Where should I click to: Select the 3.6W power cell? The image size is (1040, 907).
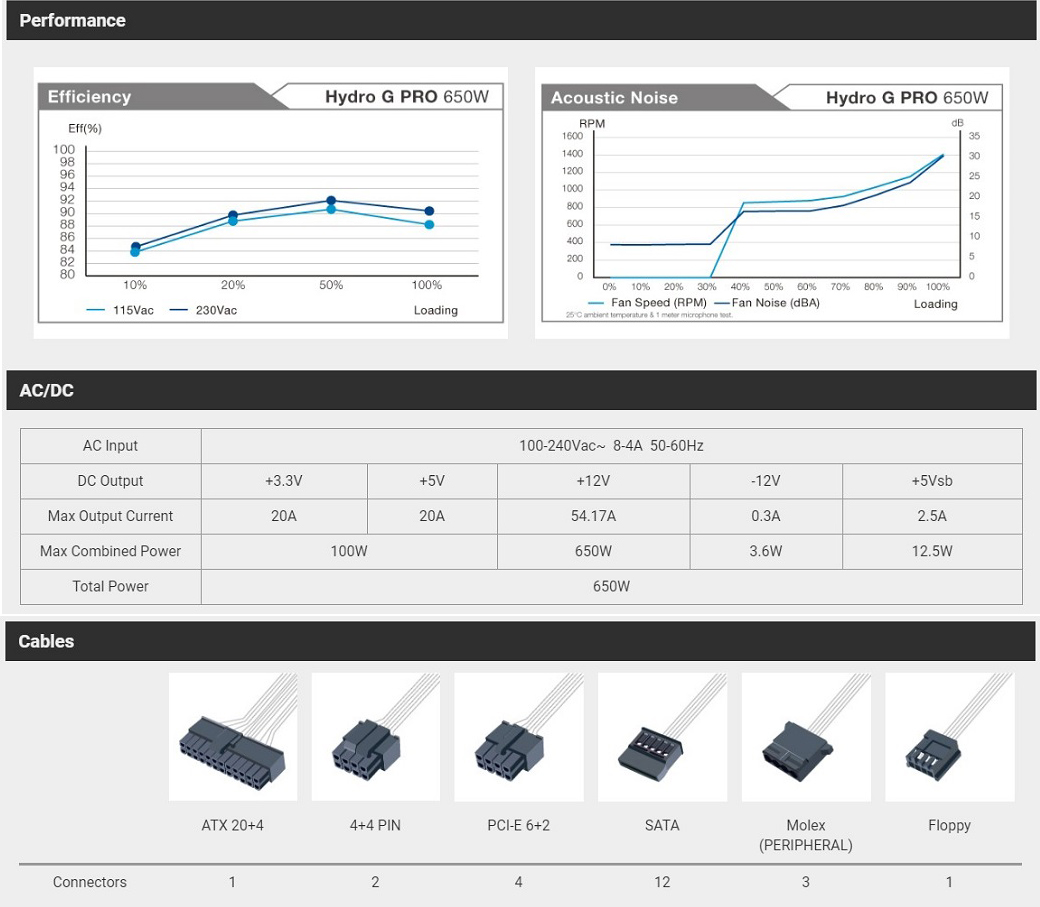766,551
